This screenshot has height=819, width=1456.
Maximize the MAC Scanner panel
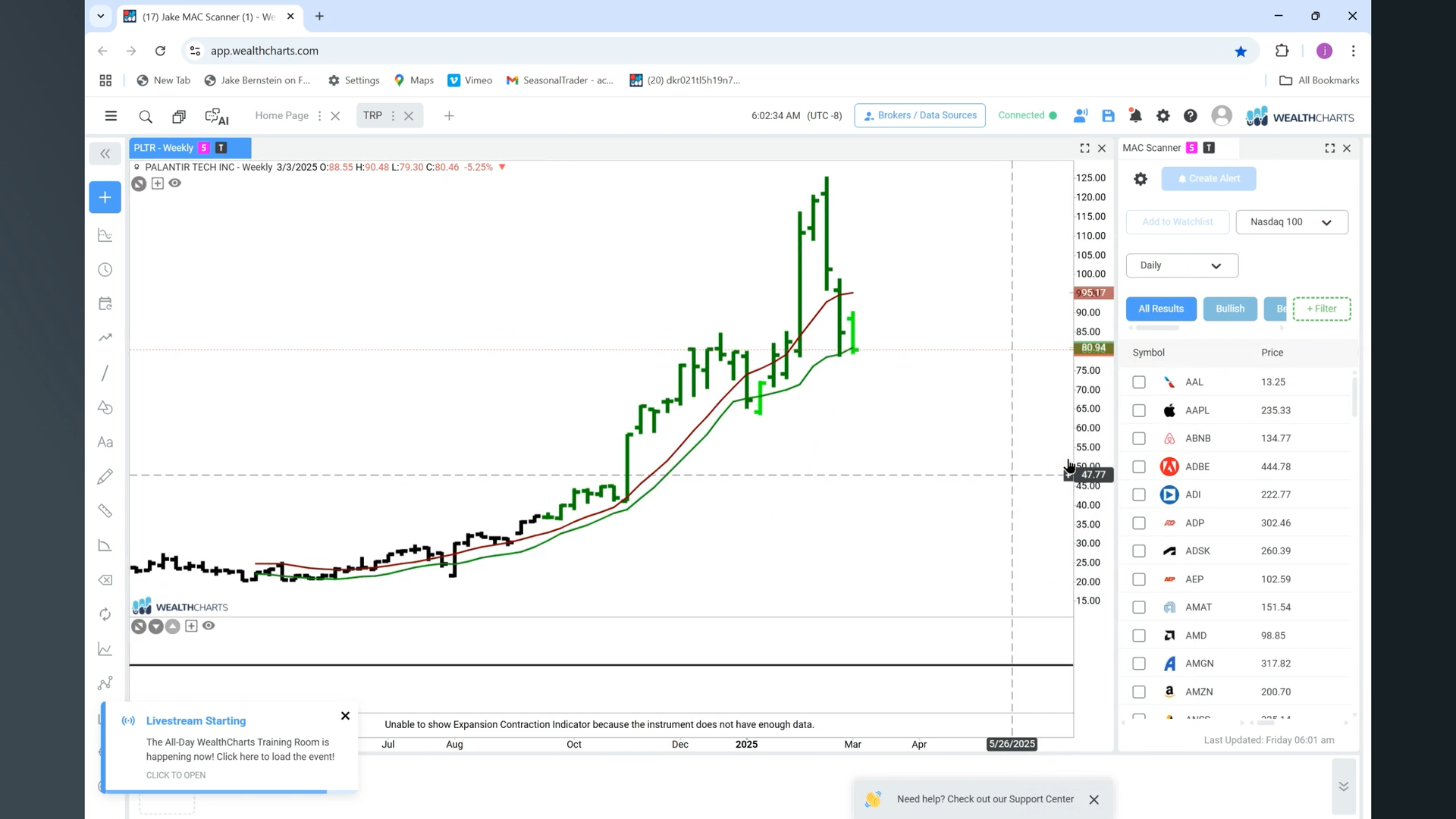point(1329,149)
